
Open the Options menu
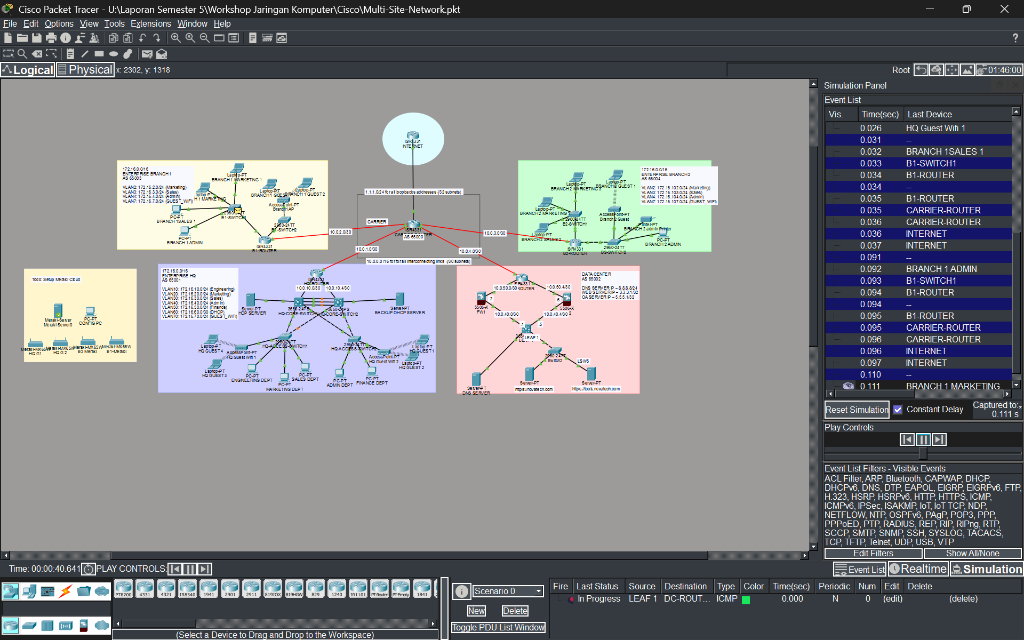pos(59,24)
